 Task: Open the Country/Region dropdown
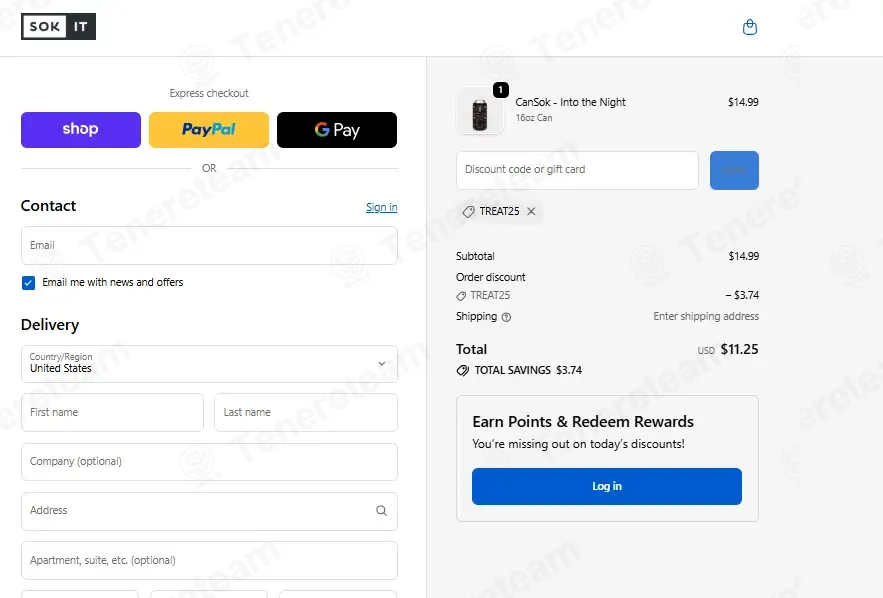click(209, 364)
